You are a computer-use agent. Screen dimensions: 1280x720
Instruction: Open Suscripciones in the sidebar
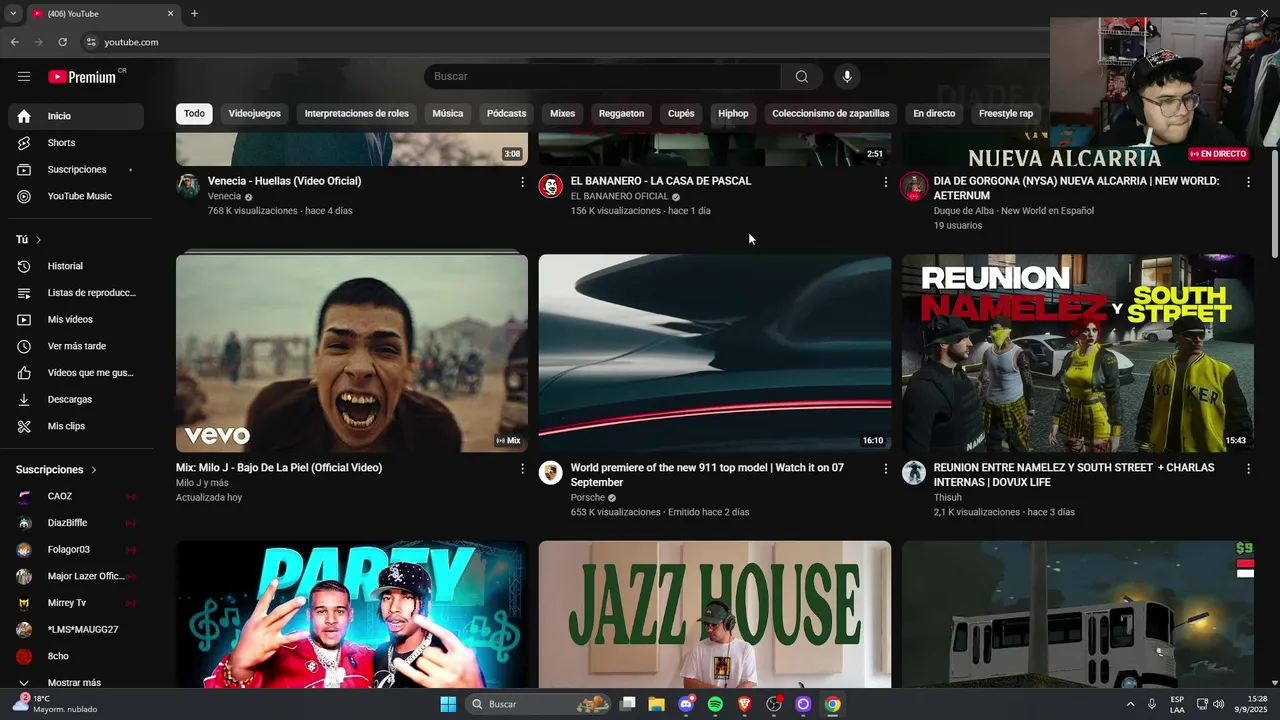click(76, 170)
